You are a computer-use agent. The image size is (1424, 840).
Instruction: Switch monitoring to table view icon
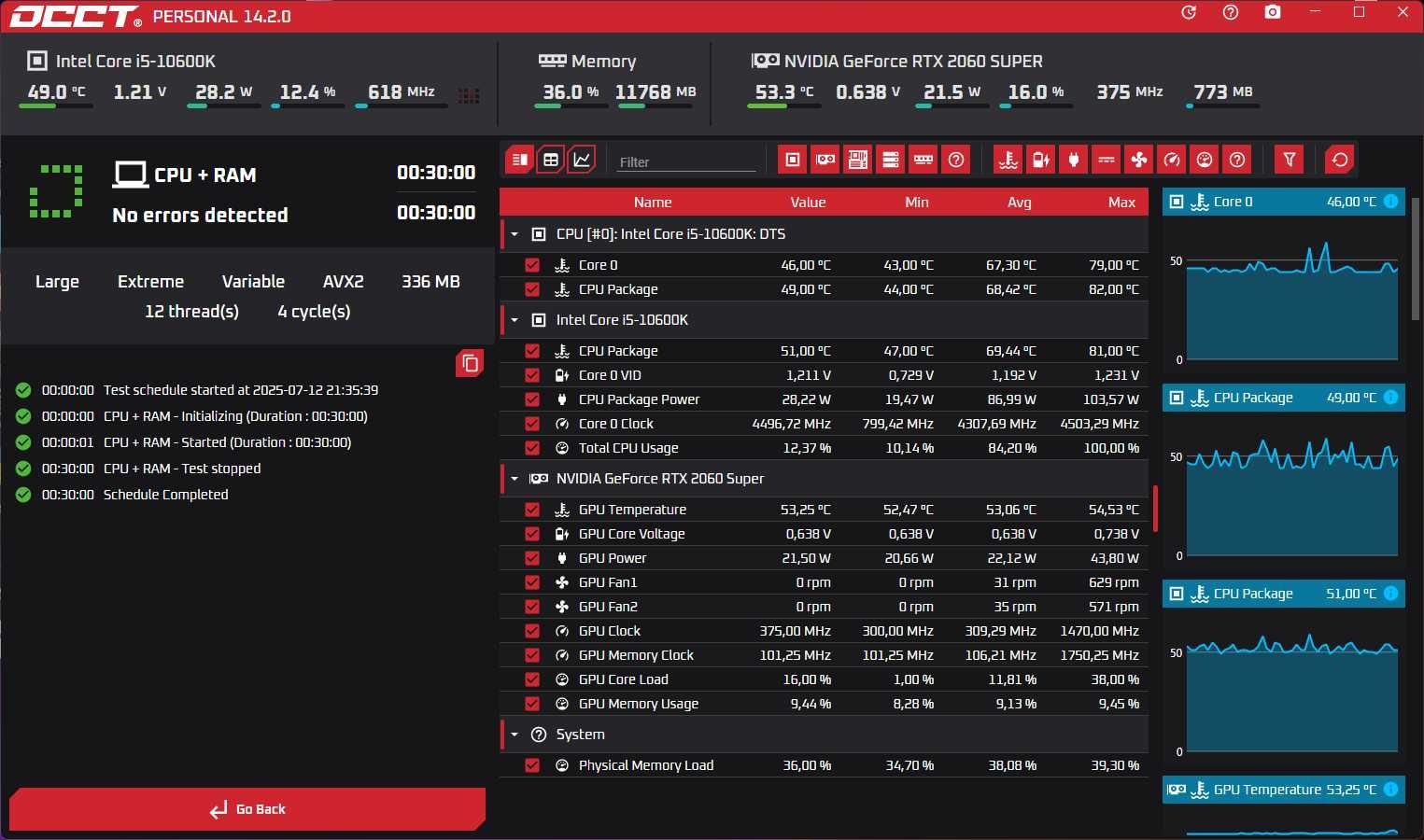click(551, 160)
